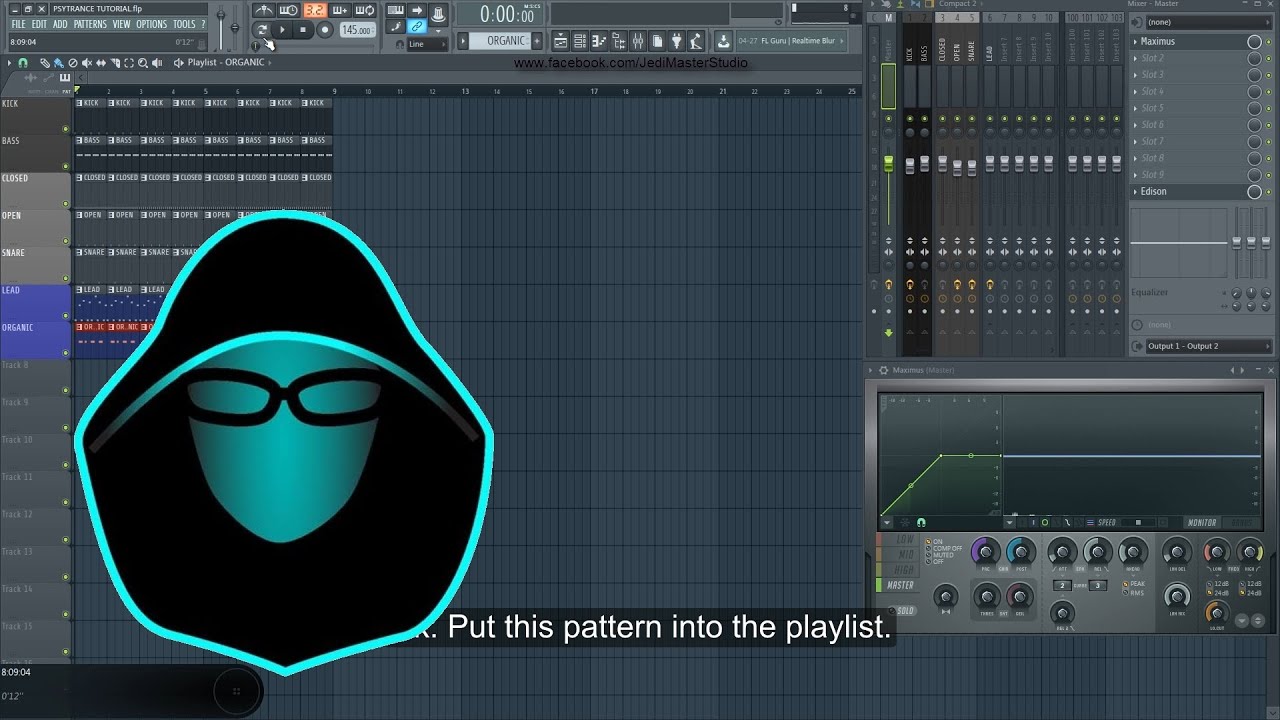Image resolution: width=1280 pixels, height=720 pixels.
Task: Click the countdown before recording icon
Action: pos(315,10)
